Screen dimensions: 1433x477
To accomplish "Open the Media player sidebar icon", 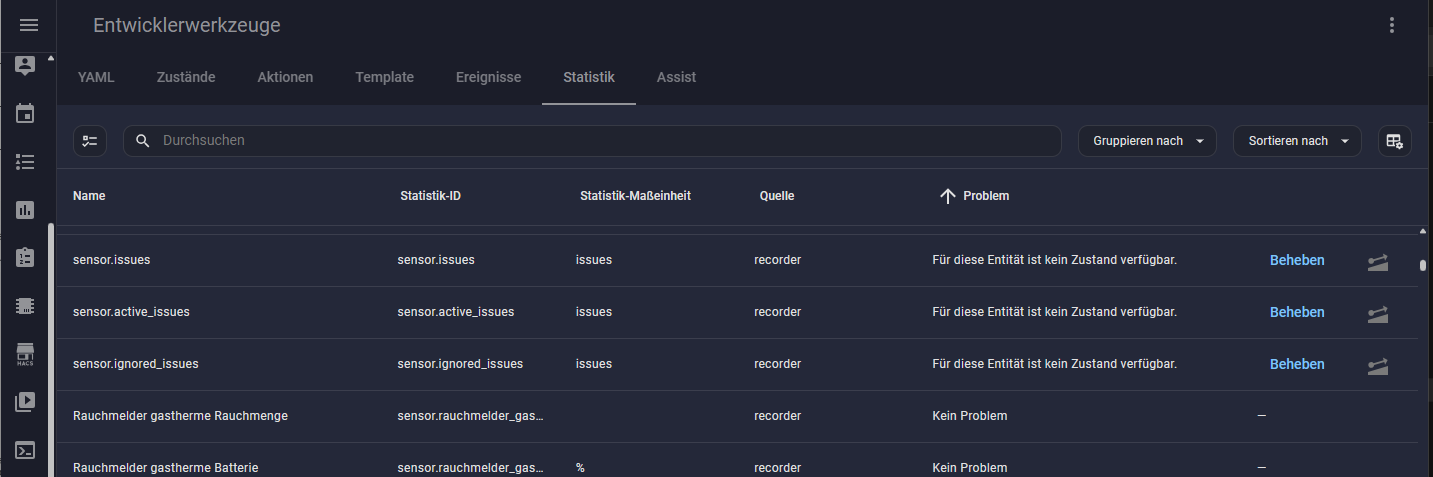I will click(26, 402).
